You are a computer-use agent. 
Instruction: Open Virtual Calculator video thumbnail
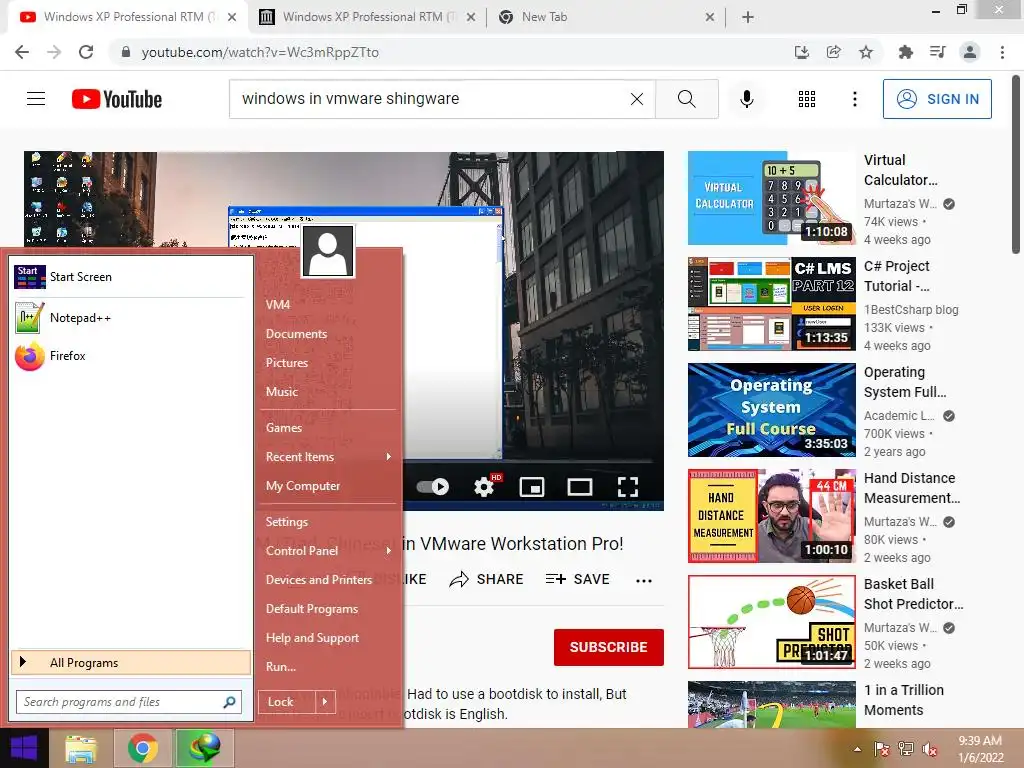(771, 198)
